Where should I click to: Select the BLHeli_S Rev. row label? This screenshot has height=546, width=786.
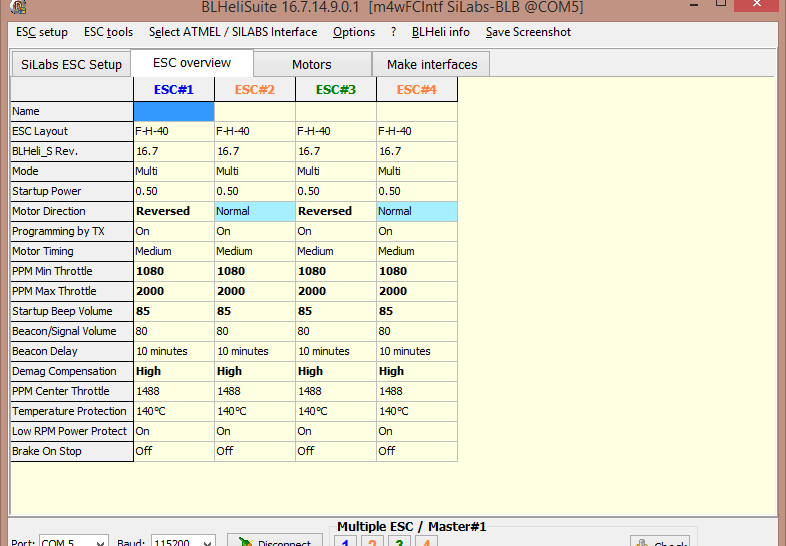tap(72, 151)
